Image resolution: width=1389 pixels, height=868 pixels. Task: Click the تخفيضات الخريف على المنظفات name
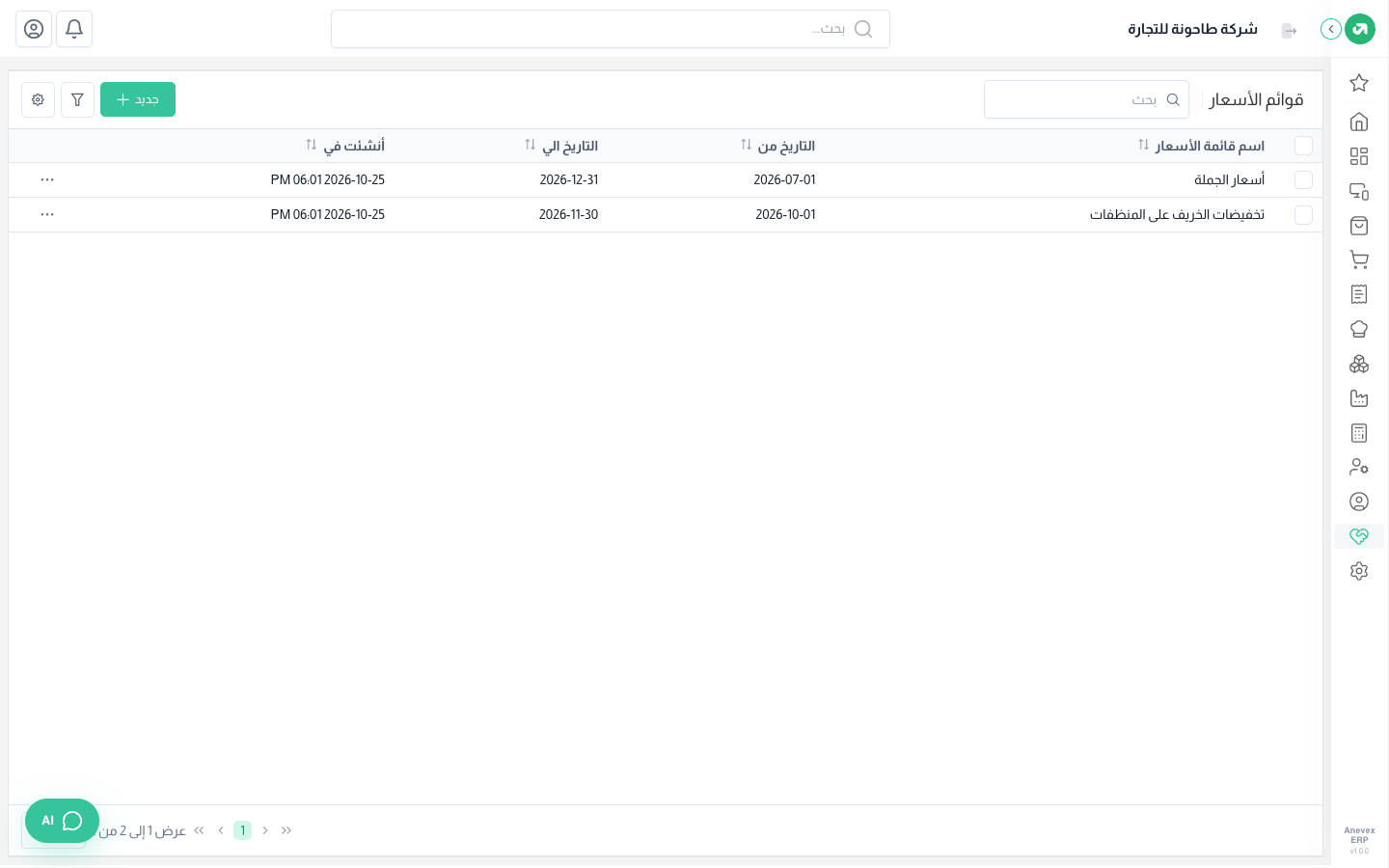pos(1177,215)
